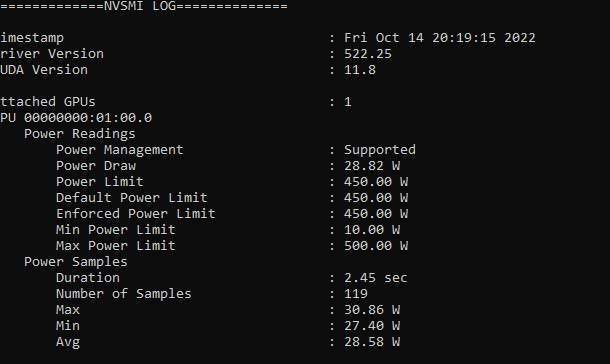
Task: Click the CUDA Version value 11.8
Action: (360, 70)
